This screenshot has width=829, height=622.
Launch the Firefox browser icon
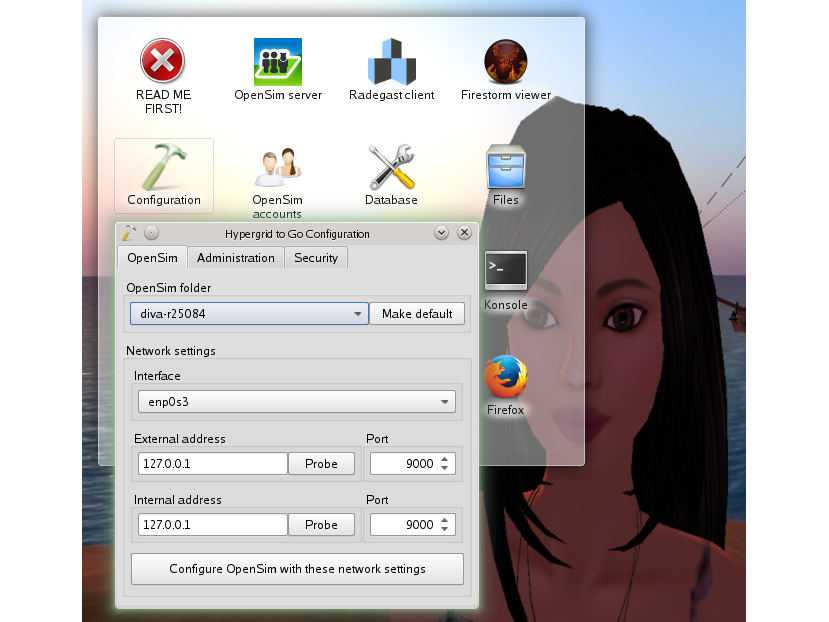coord(506,377)
